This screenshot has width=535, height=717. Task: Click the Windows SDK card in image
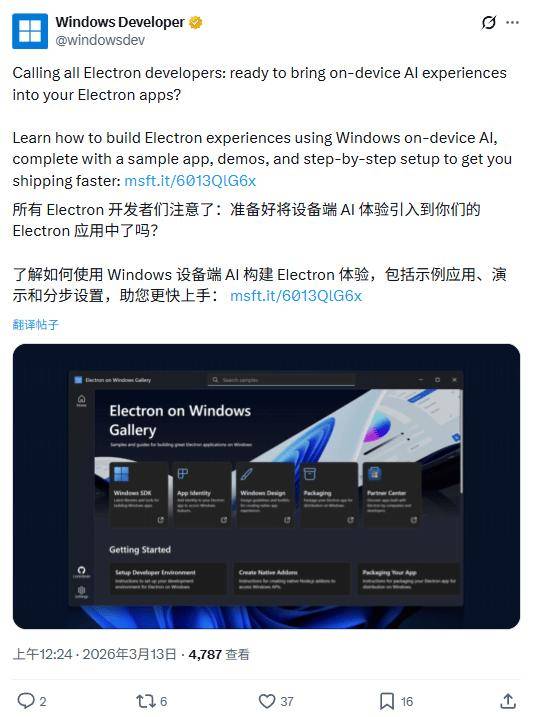click(138, 495)
